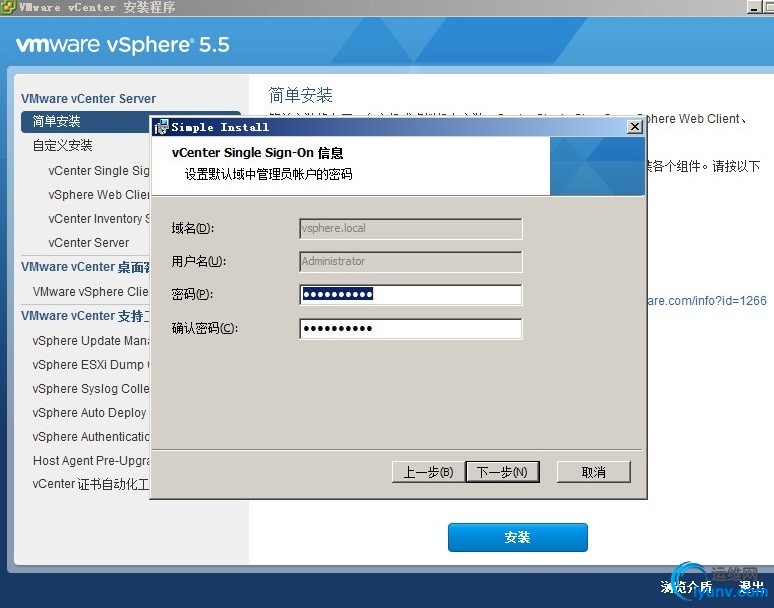The width and height of the screenshot is (774, 608).
Task: Click the 下一步(N) button
Action: point(502,472)
